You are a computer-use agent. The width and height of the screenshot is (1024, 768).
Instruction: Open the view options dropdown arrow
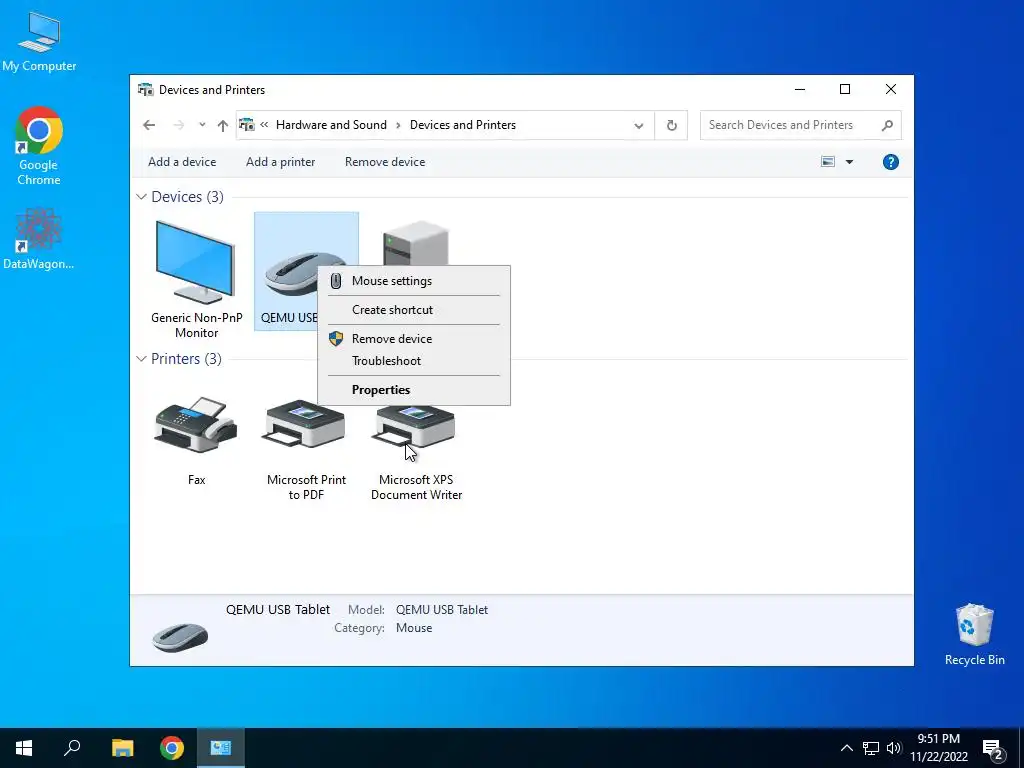click(849, 162)
